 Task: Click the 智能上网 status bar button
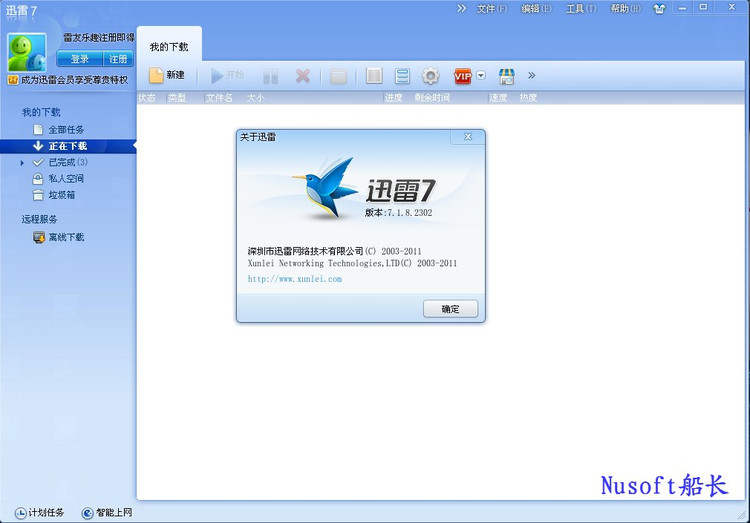107,512
